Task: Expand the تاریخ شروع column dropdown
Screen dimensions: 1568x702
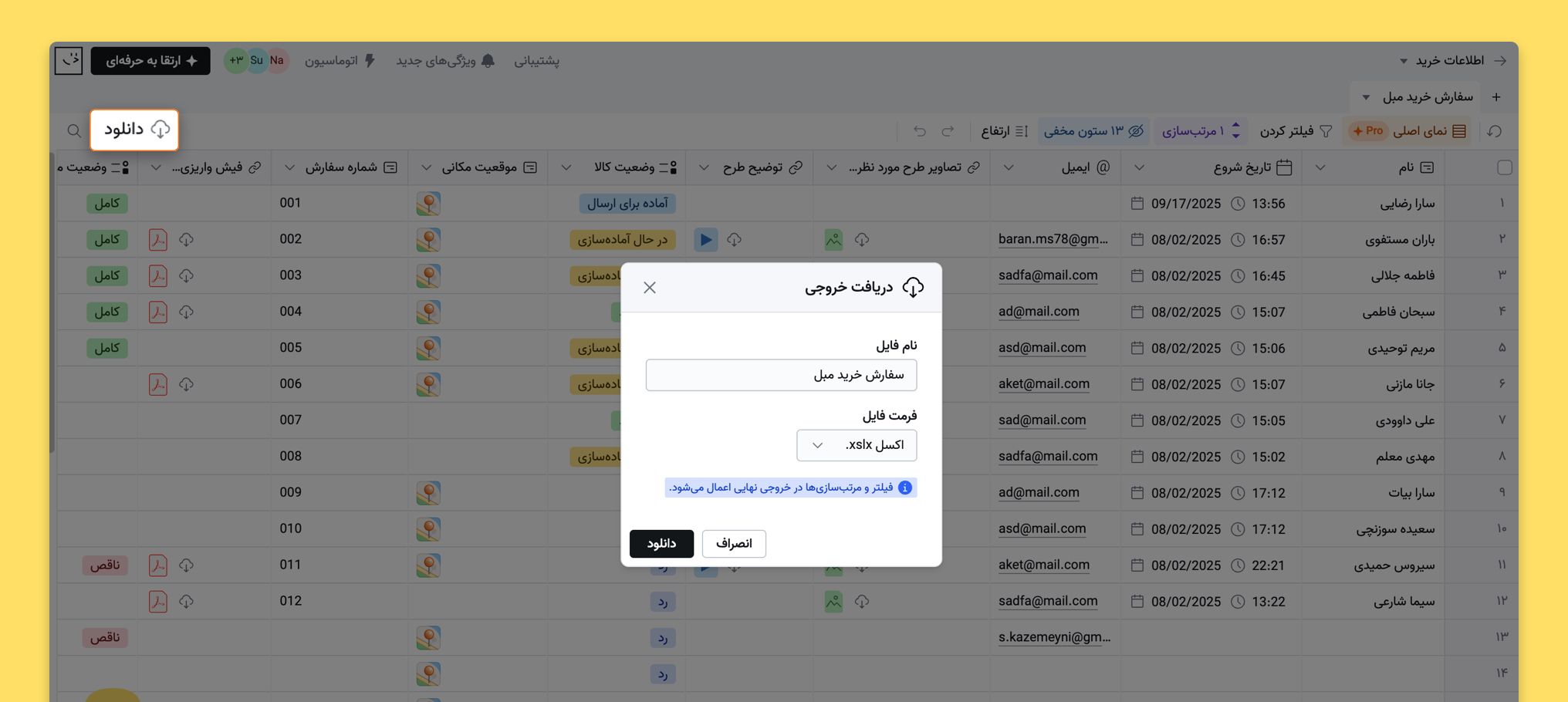Action: (x=1139, y=167)
